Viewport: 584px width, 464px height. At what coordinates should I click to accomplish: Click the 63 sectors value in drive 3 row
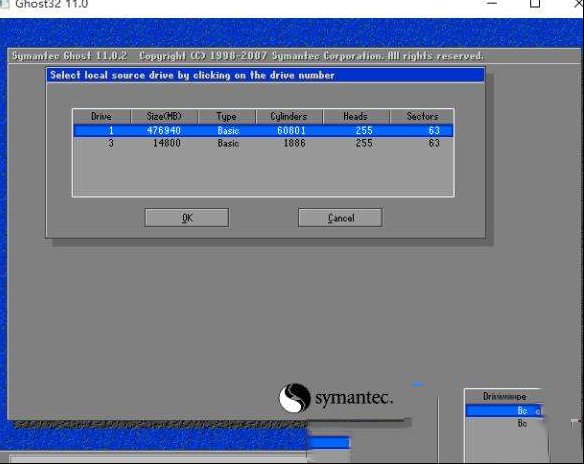pos(434,143)
